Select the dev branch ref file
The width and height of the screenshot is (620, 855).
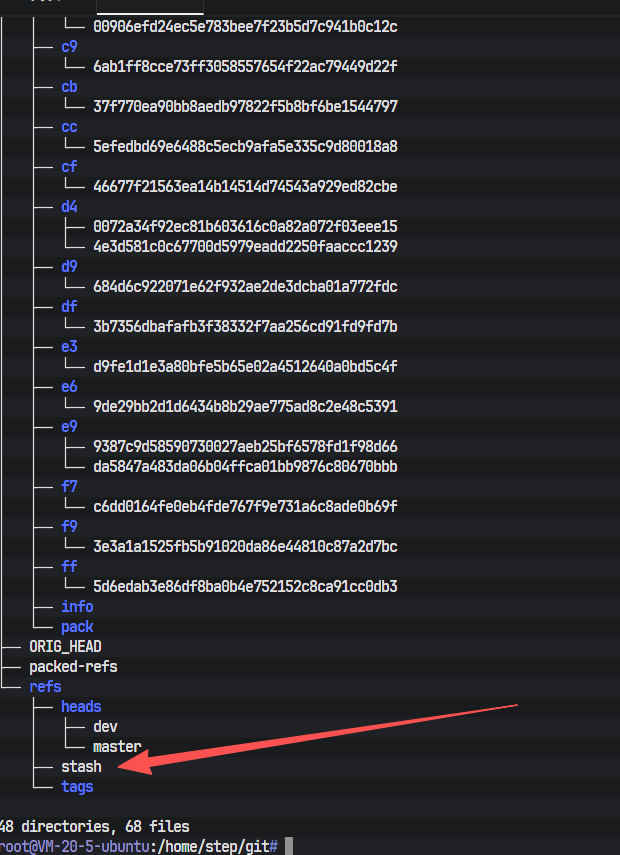tap(105, 727)
